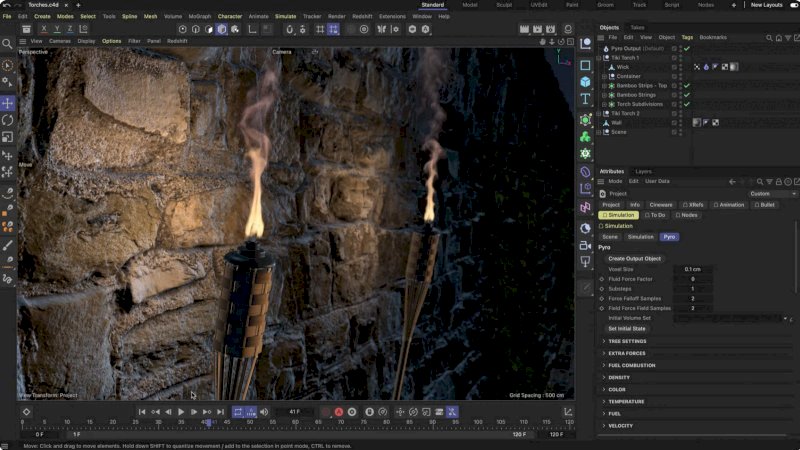
Task: Click the search magnifier icon at top left
Action: click(x=7, y=44)
